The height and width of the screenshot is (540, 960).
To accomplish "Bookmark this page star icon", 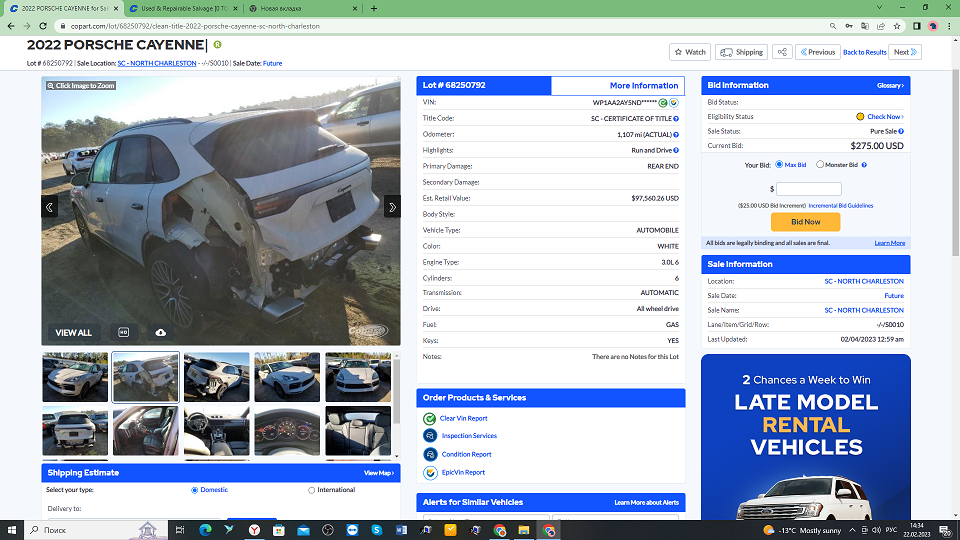I will tap(897, 26).
